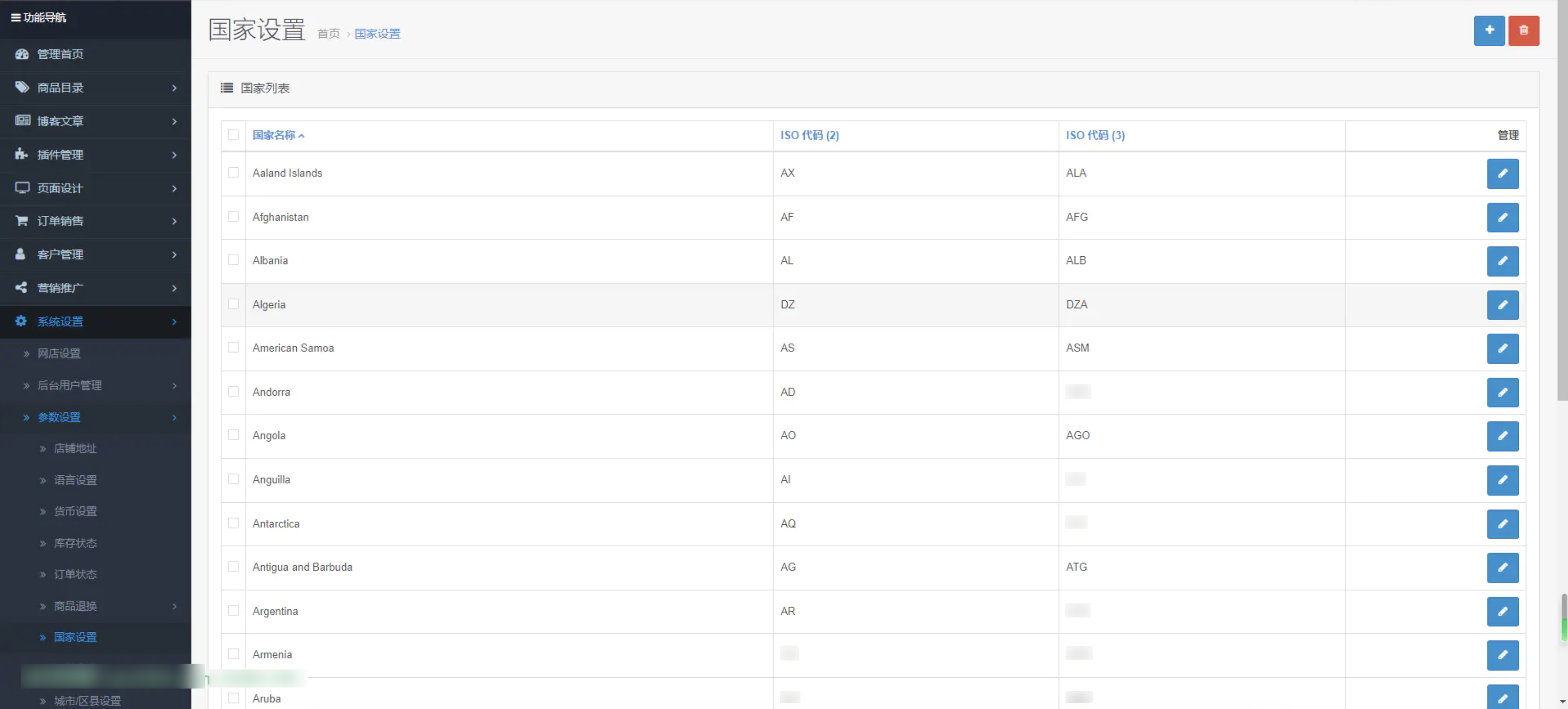
Task: Click the shopping cart icon for 订单销售
Action: point(22,221)
